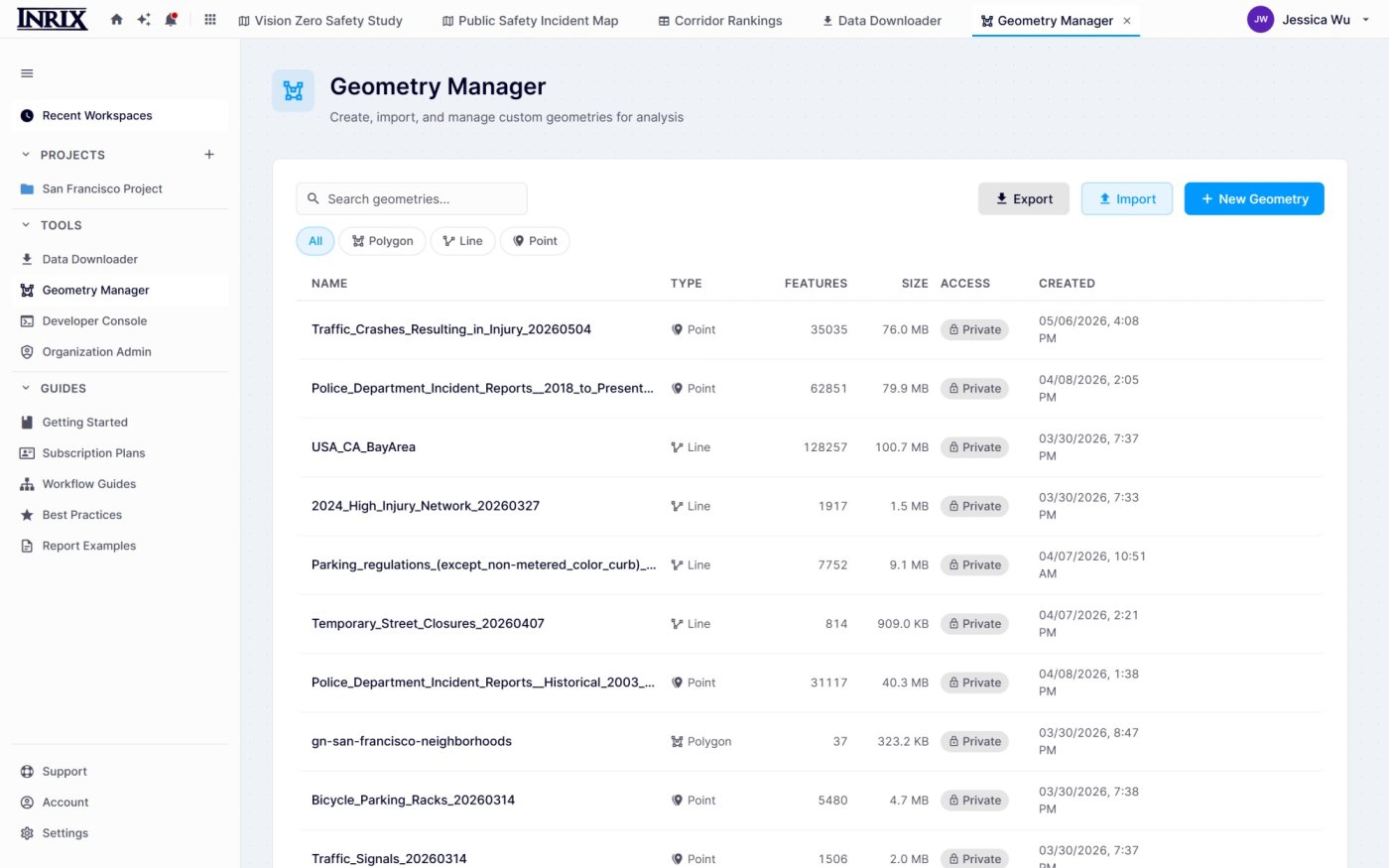Viewport: 1389px width, 868px height.
Task: Open the Getting Started guide
Action: coord(120,422)
